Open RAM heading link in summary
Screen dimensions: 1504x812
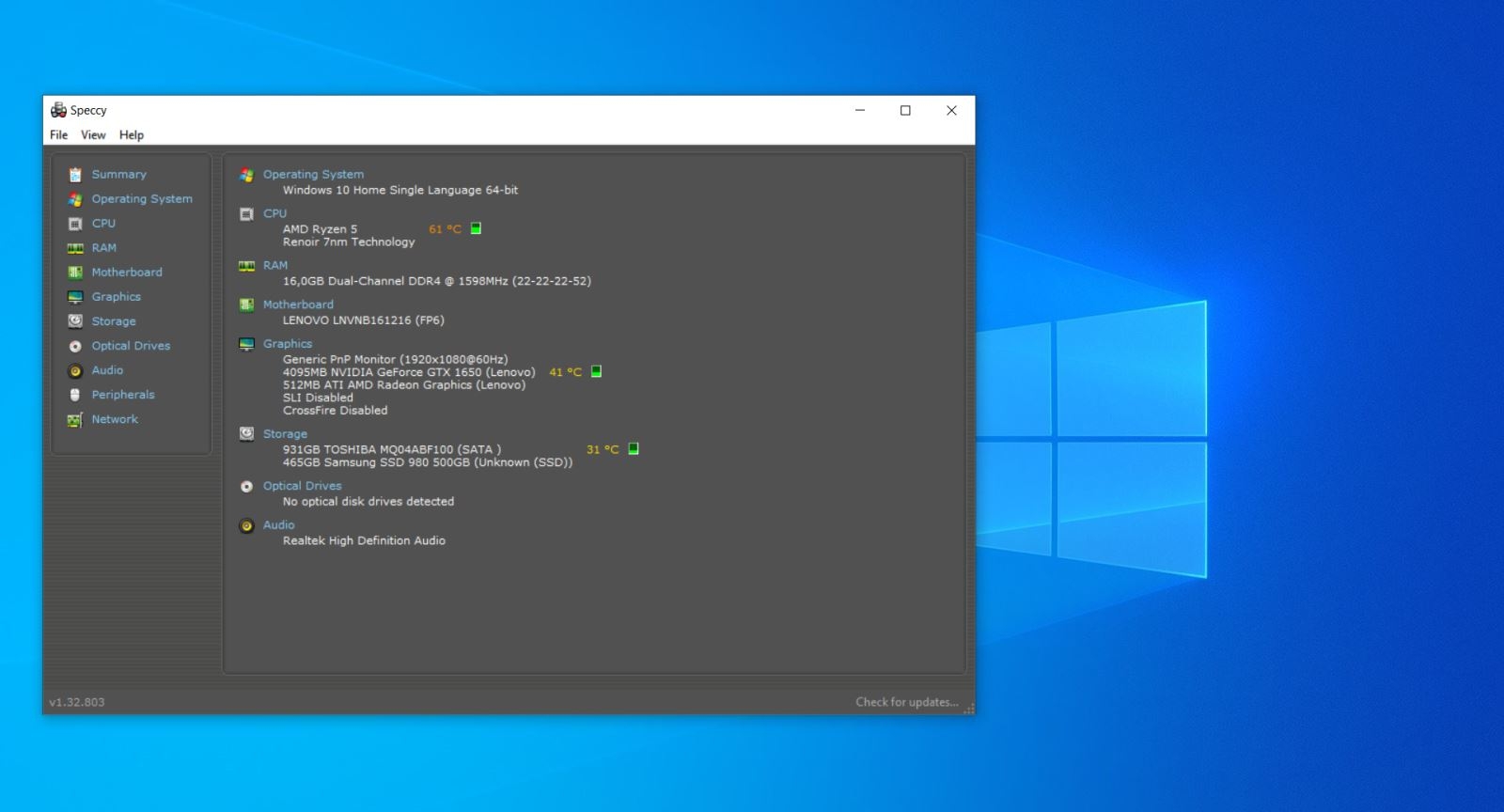point(275,266)
